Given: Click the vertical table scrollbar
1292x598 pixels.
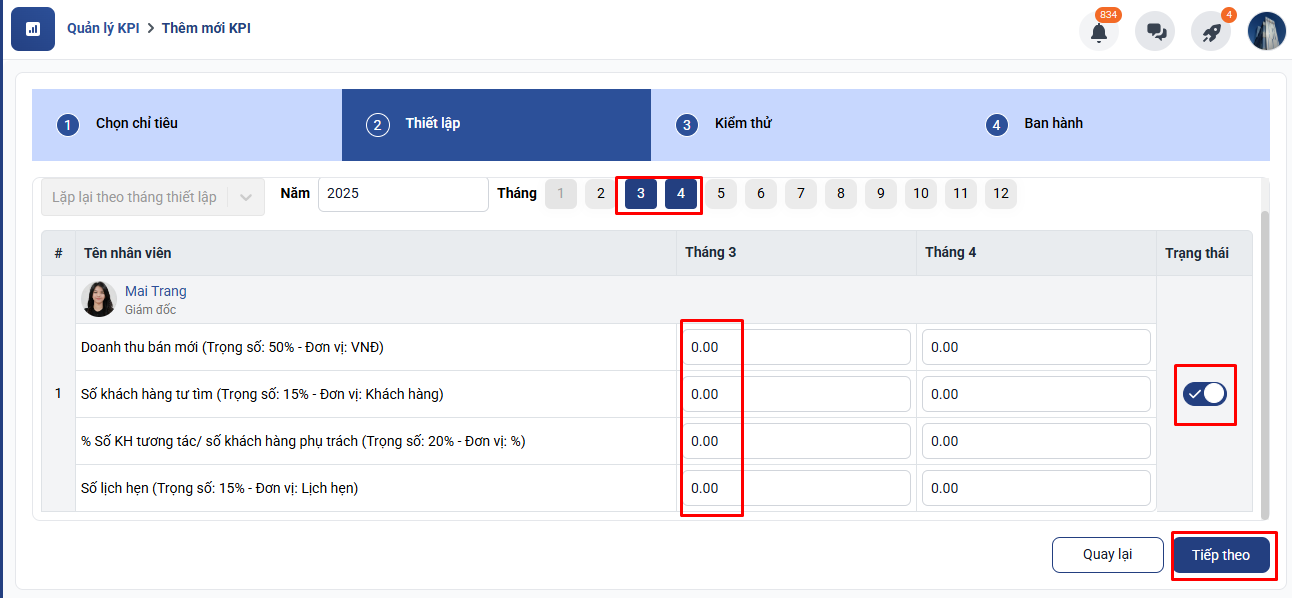Looking at the screenshot, I should [1264, 360].
